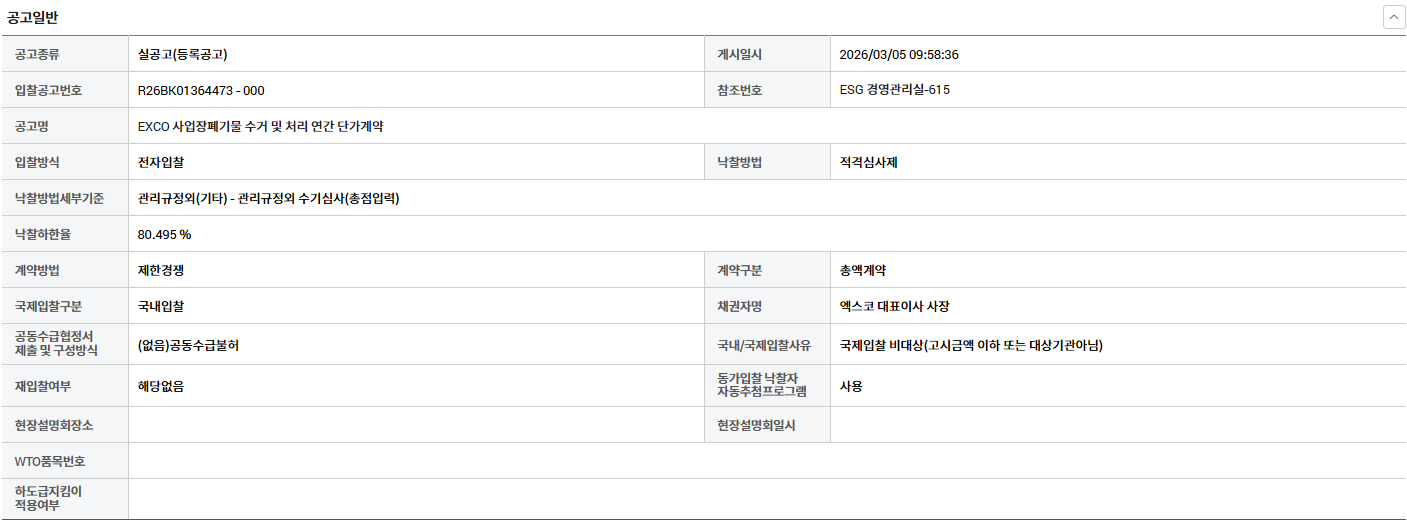Click the 해당없음 re-bid status value
Viewport: 1407px width, 523px height.
(x=161, y=386)
